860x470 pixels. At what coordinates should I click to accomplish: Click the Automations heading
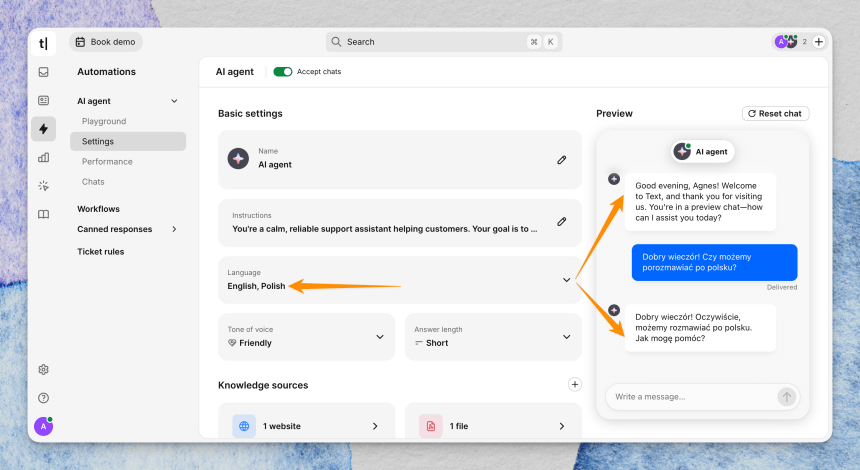point(106,72)
